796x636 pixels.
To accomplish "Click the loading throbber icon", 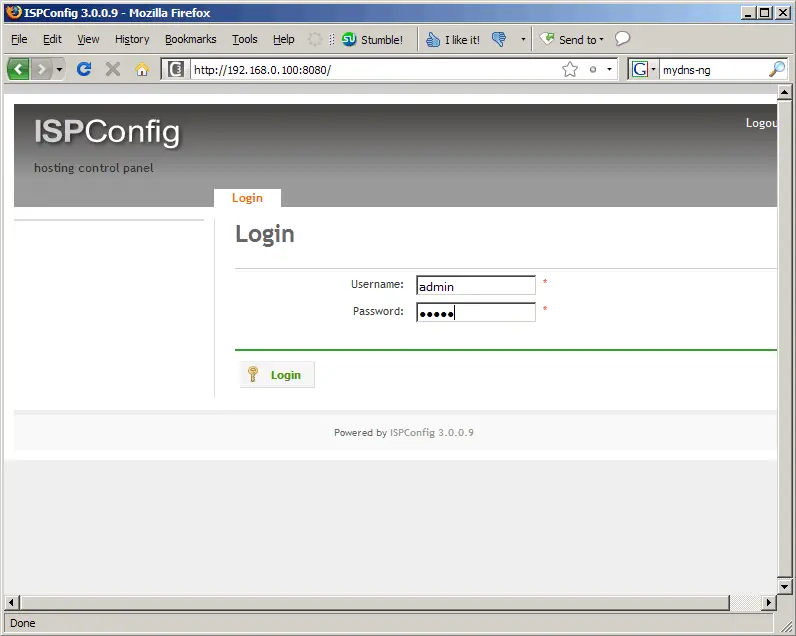I will (x=315, y=39).
